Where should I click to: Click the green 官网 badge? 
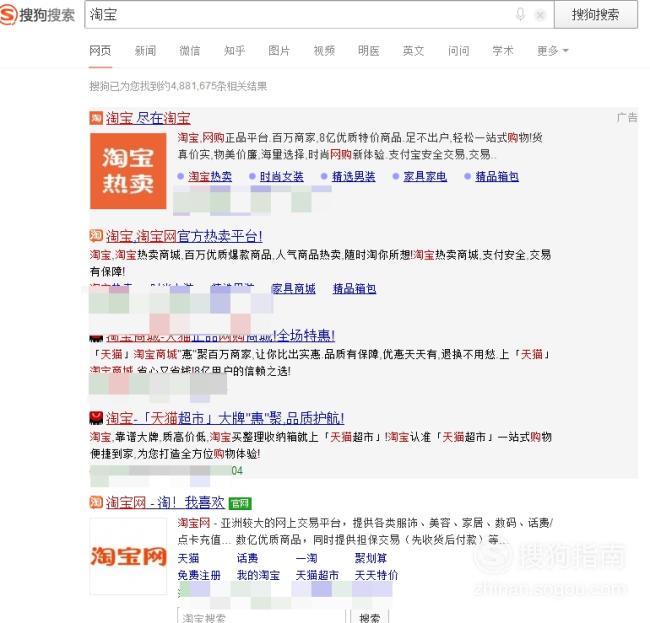(x=240, y=504)
